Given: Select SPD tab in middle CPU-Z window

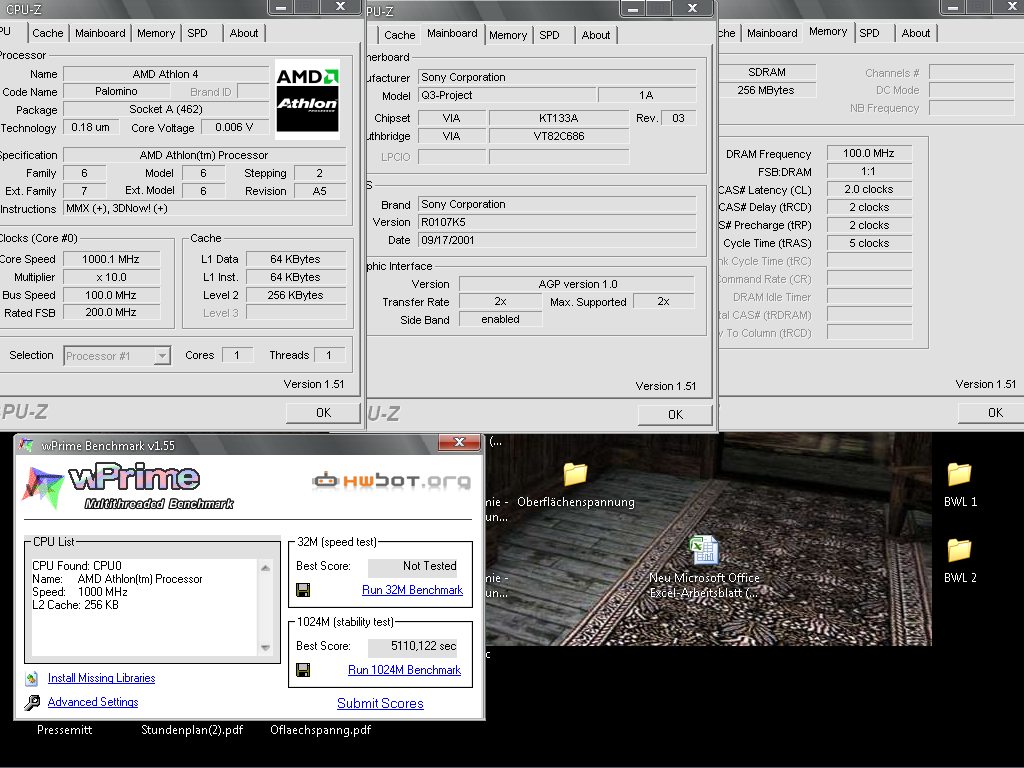Looking at the screenshot, I should pos(549,35).
